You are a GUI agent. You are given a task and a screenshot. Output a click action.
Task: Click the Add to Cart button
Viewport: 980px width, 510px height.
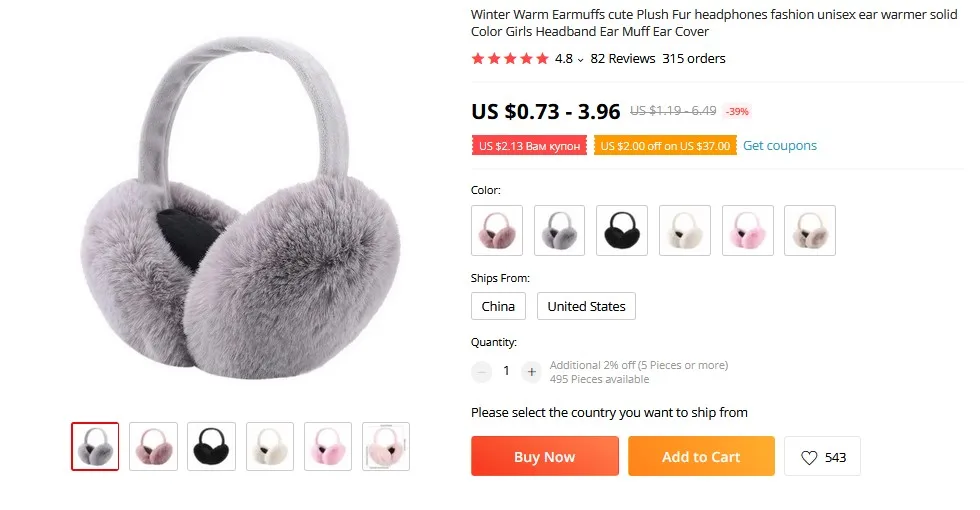click(x=701, y=456)
